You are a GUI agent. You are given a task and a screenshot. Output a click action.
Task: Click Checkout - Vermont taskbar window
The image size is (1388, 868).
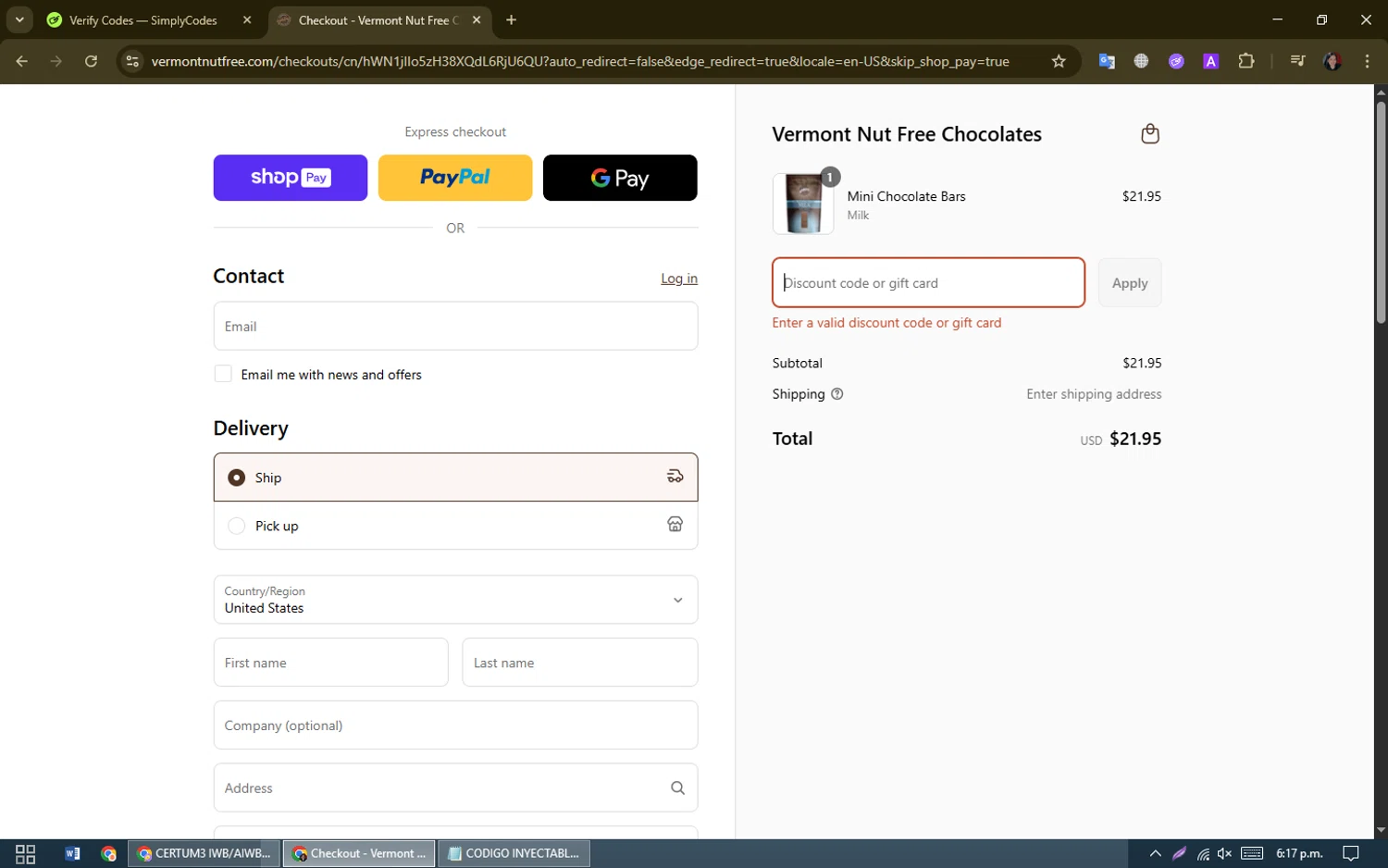coord(359,853)
